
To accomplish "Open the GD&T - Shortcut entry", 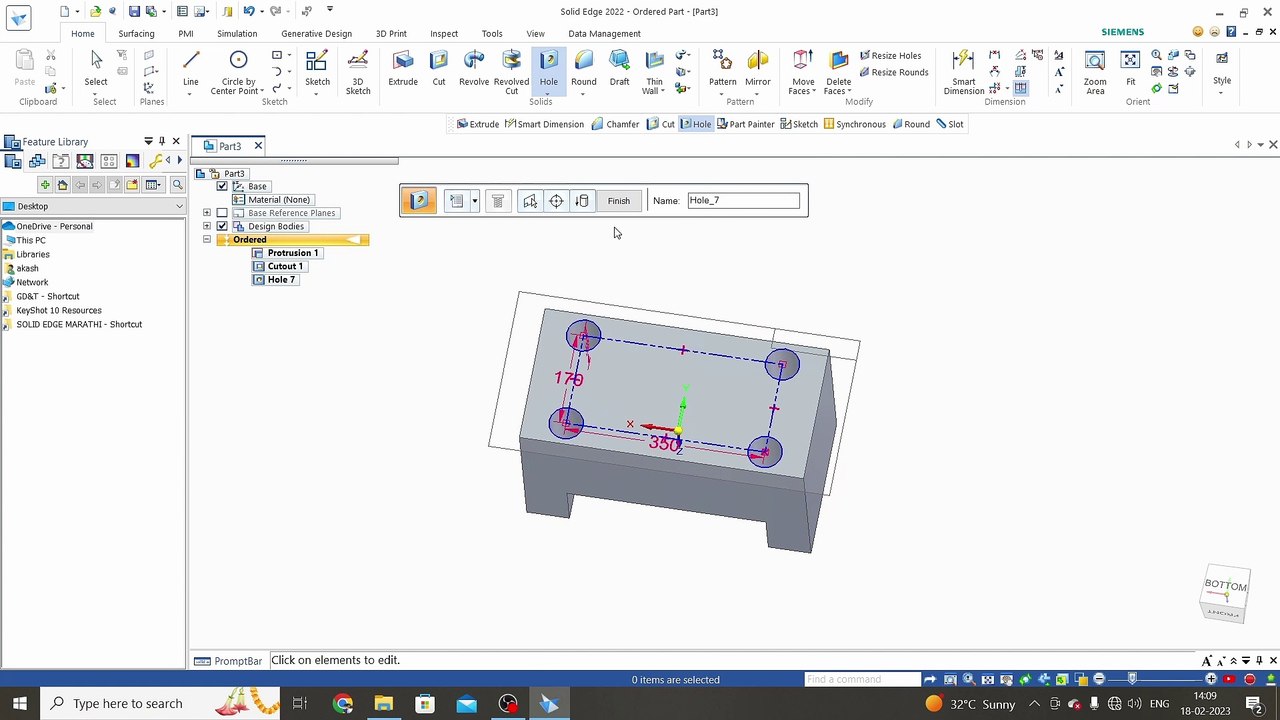I will coord(48,296).
